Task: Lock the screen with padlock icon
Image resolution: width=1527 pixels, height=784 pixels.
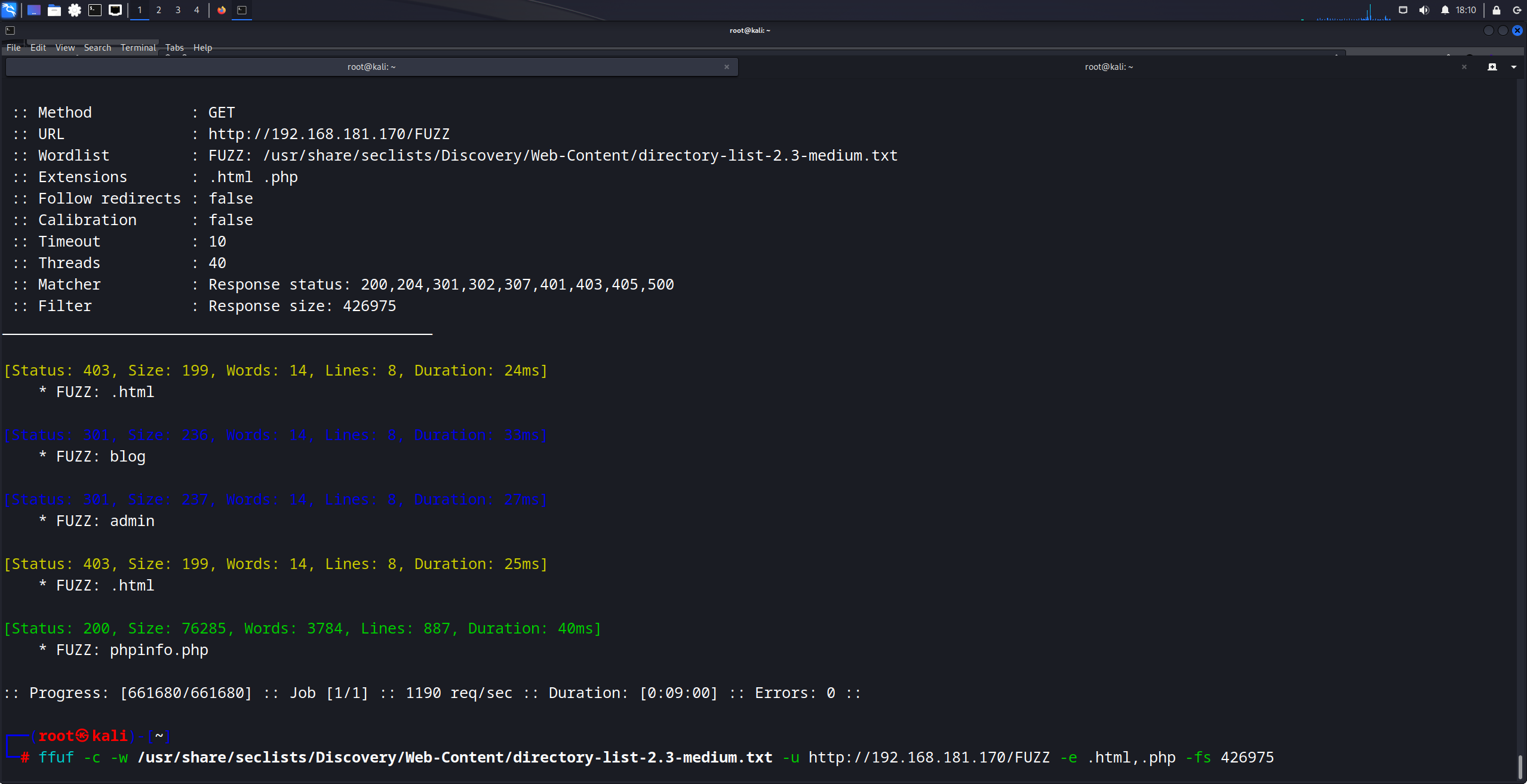Action: (x=1497, y=10)
